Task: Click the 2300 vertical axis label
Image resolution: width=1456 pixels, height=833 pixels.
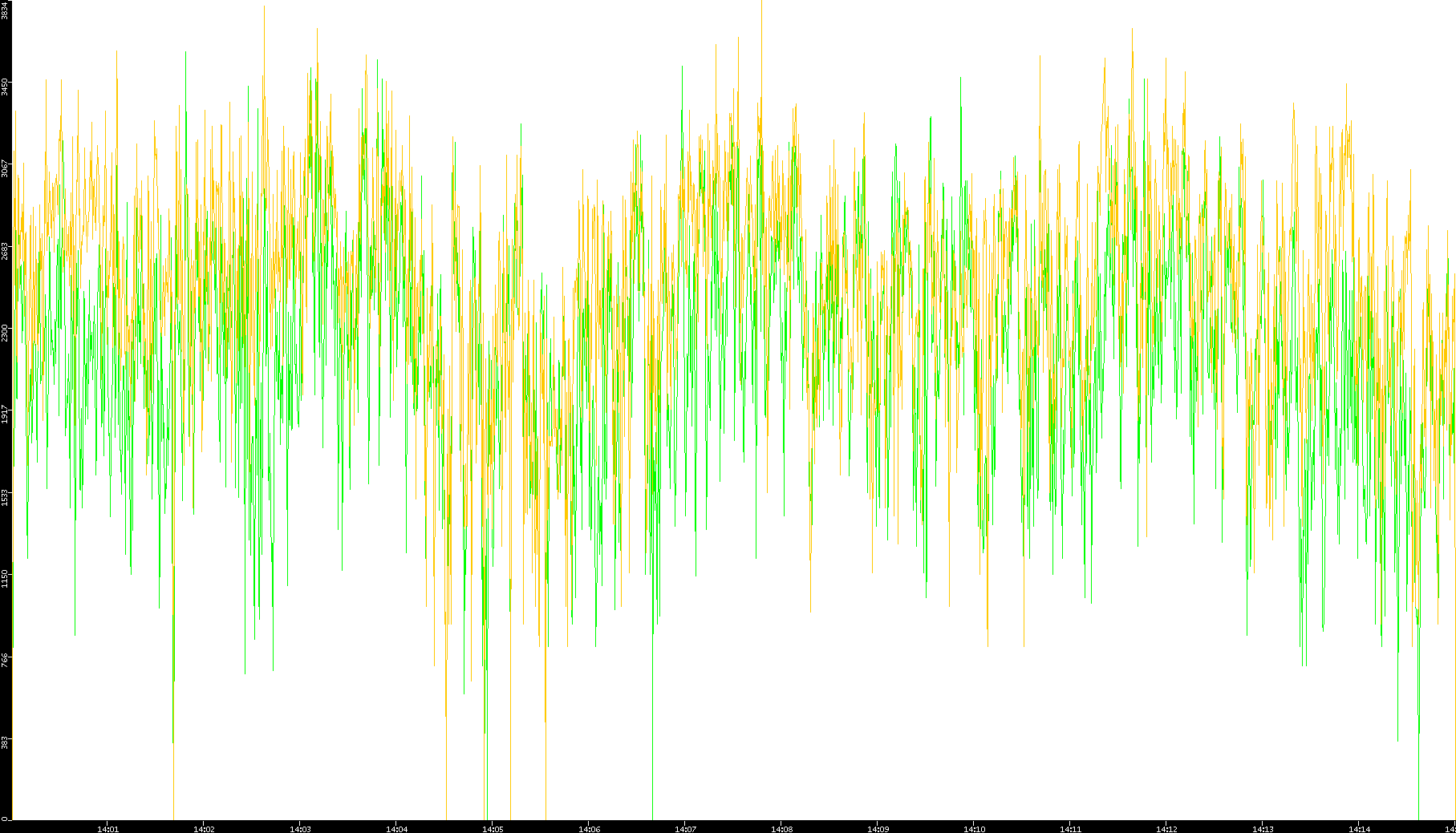Action: 5,333
